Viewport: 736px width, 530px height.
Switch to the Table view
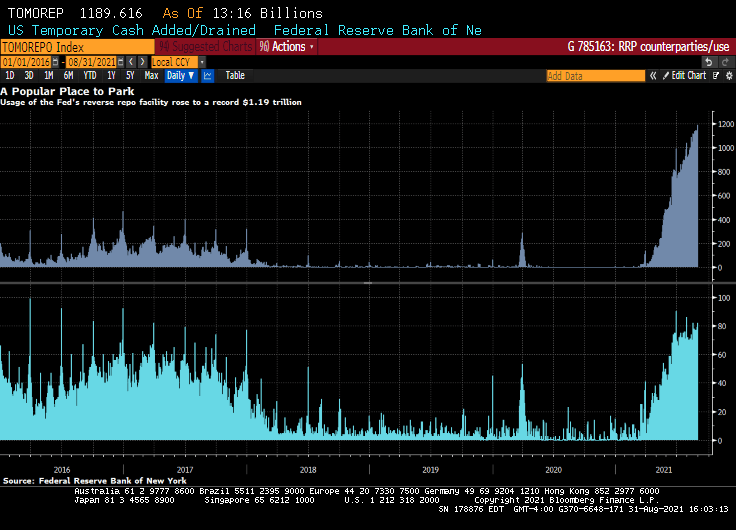pos(235,76)
